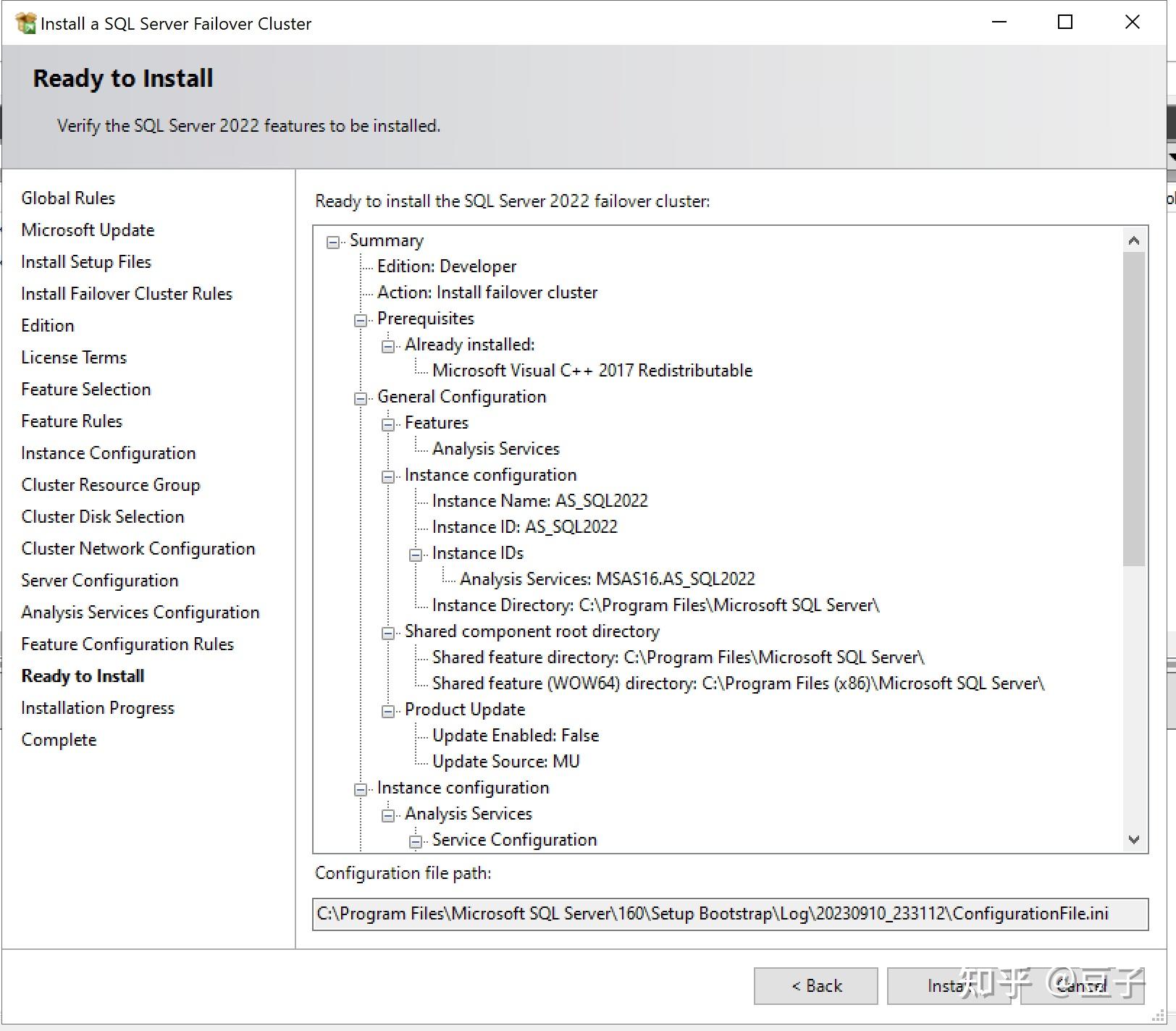Image resolution: width=1176 pixels, height=1031 pixels.
Task: Click the Install button
Action: pos(949,986)
